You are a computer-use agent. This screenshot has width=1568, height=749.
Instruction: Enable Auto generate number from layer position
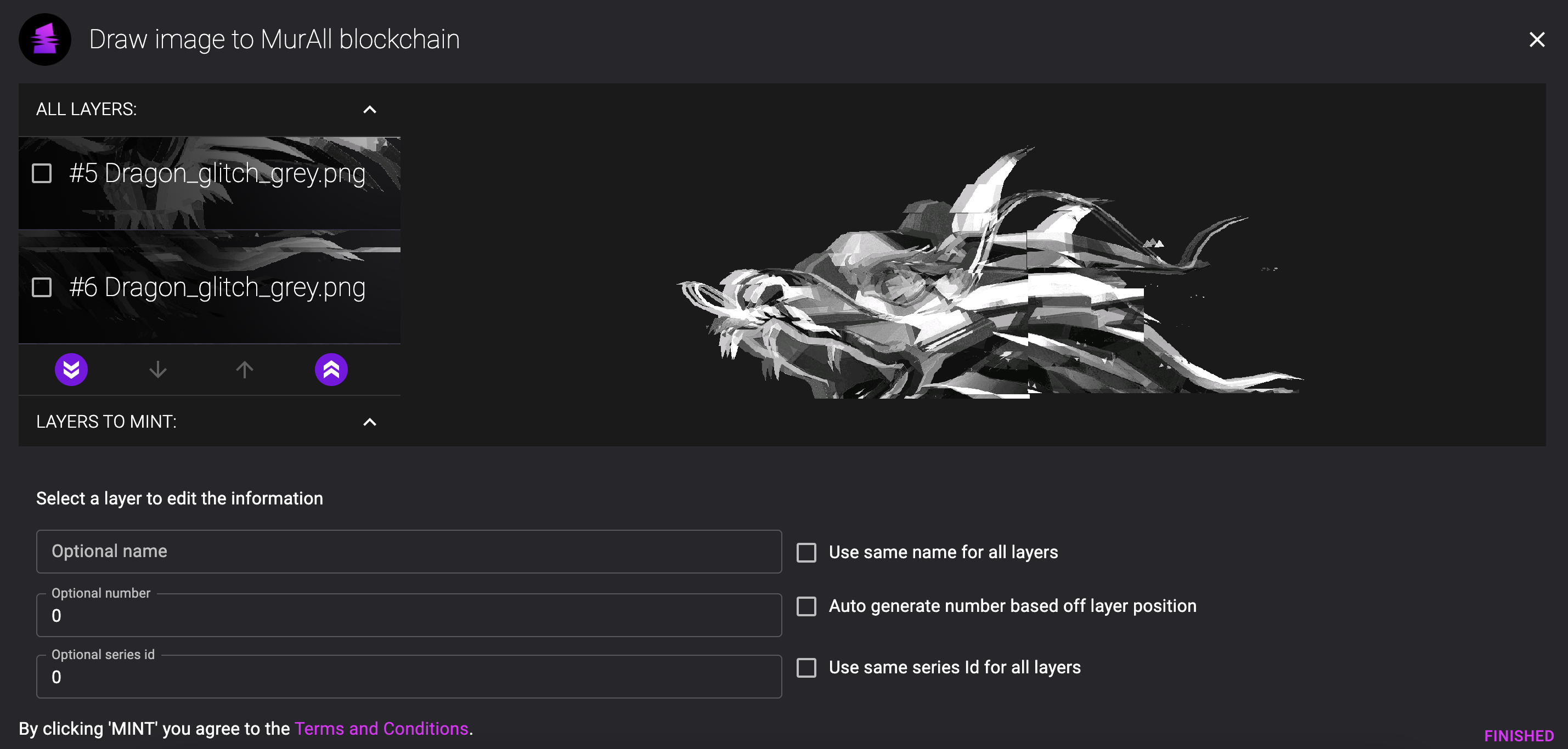806,606
